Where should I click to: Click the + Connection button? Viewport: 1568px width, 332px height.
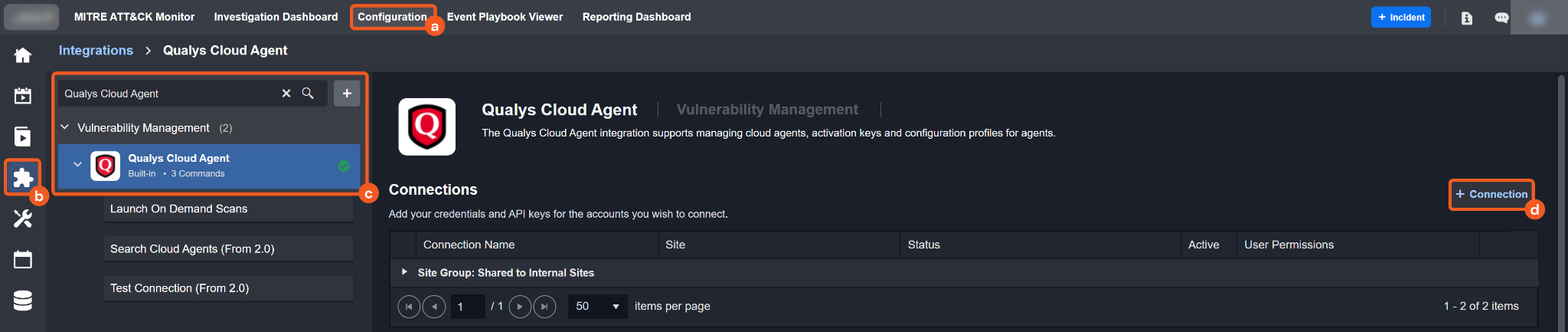[1491, 194]
